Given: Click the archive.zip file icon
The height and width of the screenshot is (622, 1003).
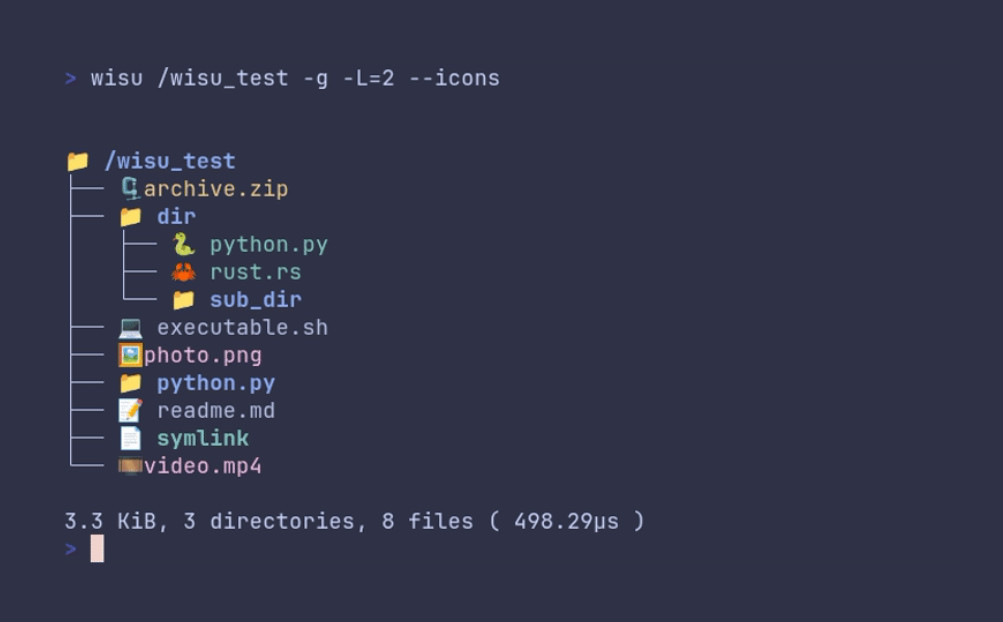Looking at the screenshot, I should (x=130, y=188).
